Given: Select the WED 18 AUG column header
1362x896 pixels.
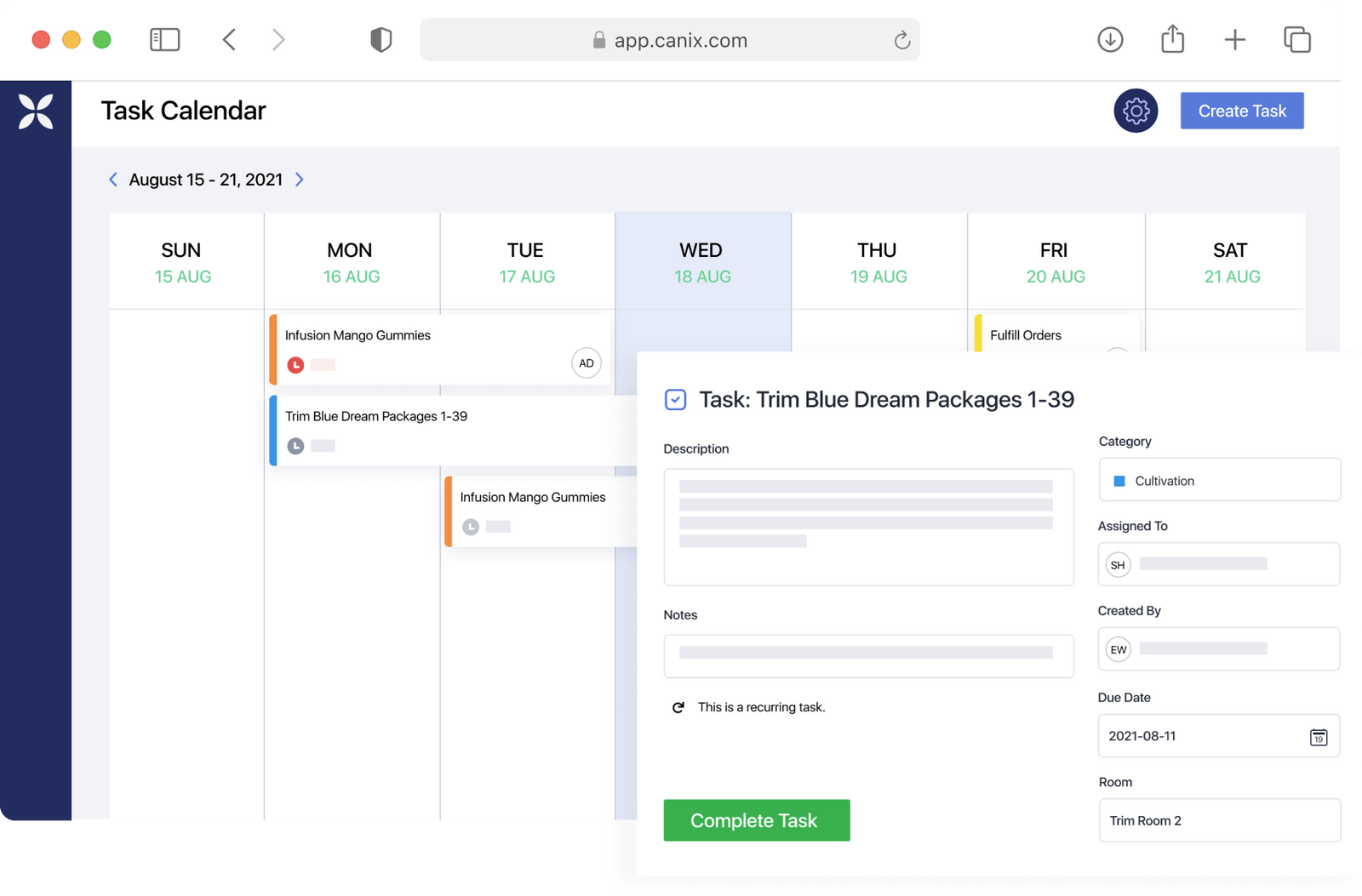Looking at the screenshot, I should (702, 261).
